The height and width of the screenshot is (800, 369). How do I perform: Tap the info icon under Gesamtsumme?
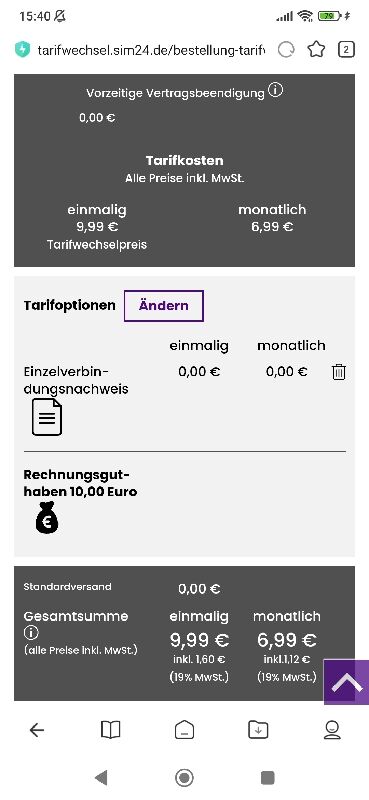(x=31, y=633)
